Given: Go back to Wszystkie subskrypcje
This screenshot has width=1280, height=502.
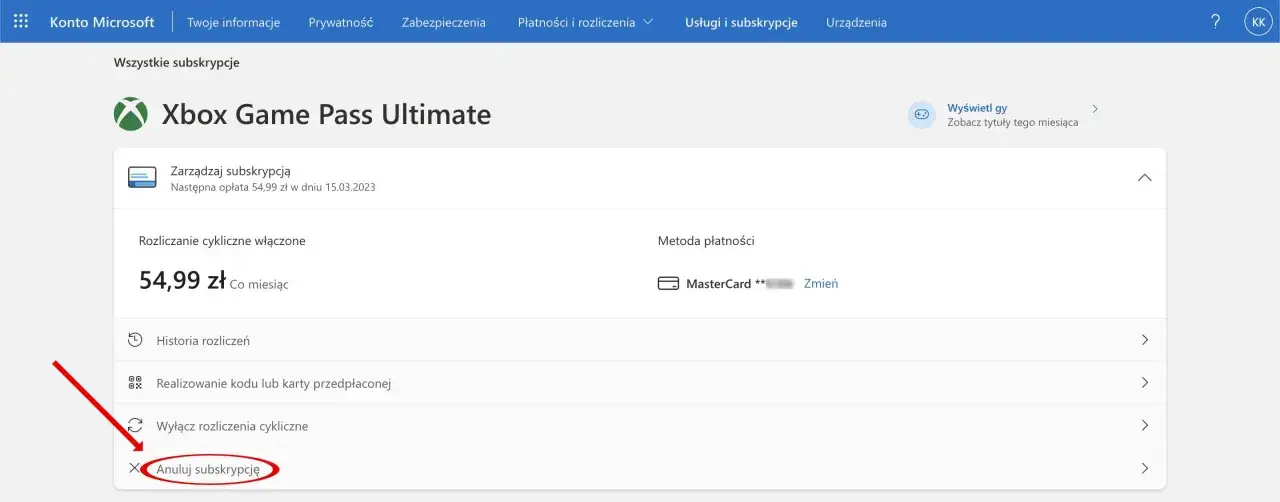Looking at the screenshot, I should 177,63.
